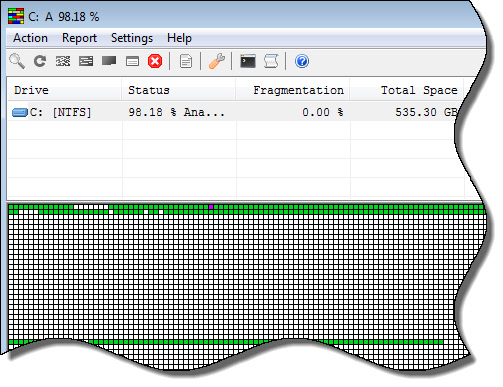Image resolution: width=503 pixels, height=387 pixels.
Task: Toggle boot time scan console icon
Action: click(x=248, y=61)
